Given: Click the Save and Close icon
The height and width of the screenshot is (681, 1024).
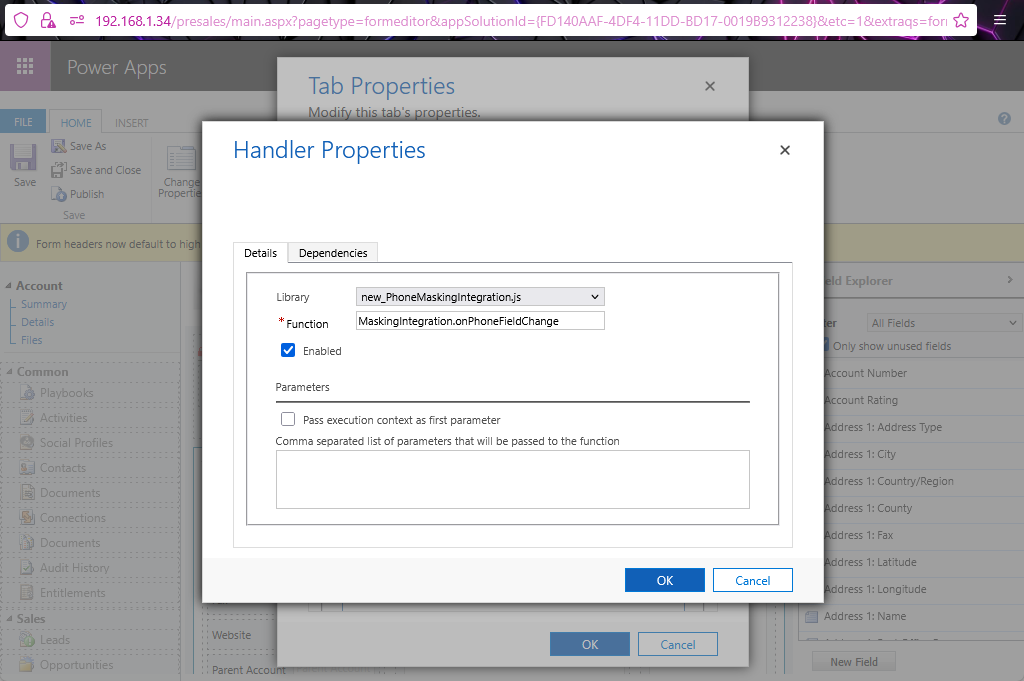Looking at the screenshot, I should (x=59, y=170).
